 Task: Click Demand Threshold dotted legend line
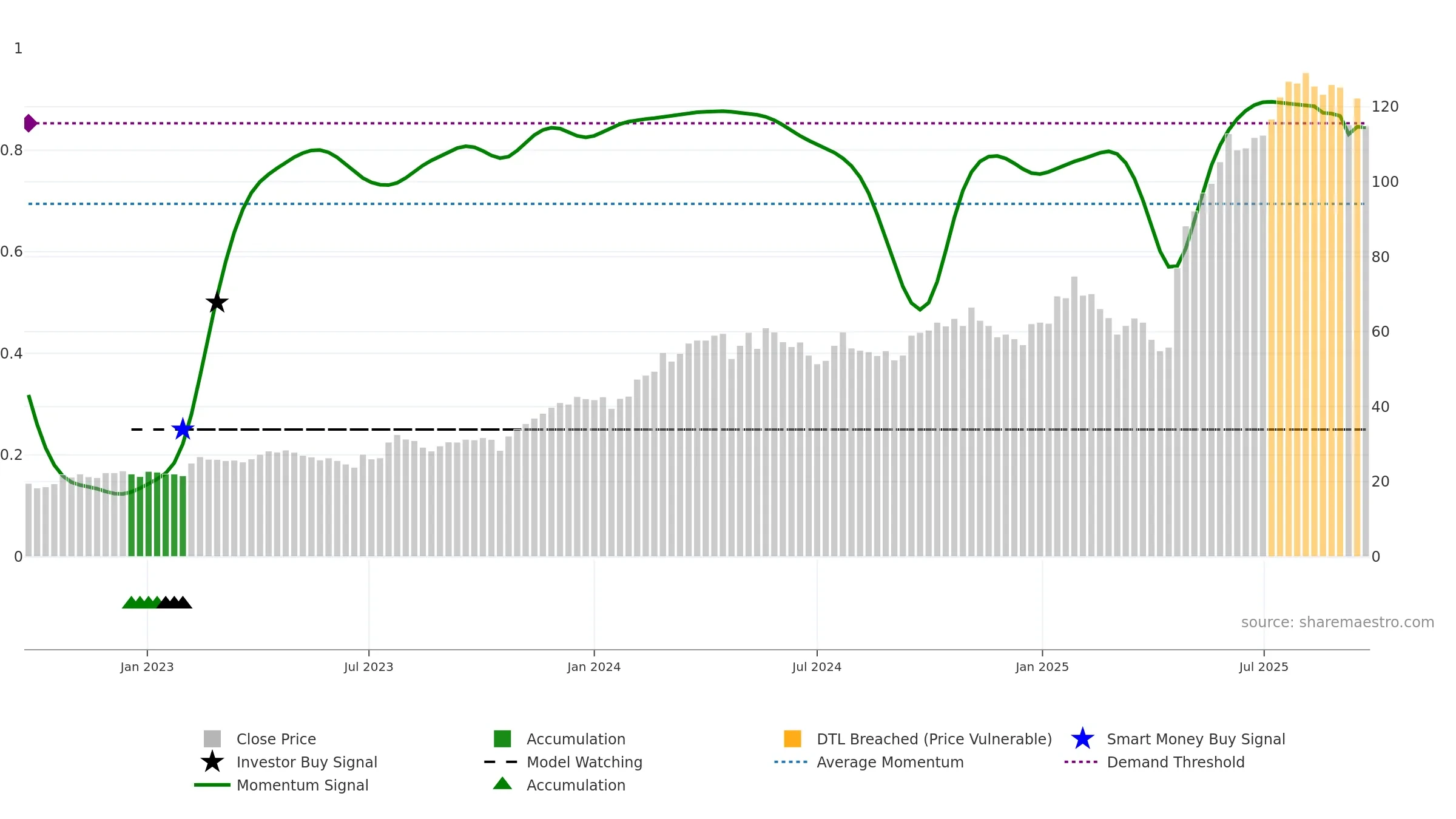[1081, 762]
